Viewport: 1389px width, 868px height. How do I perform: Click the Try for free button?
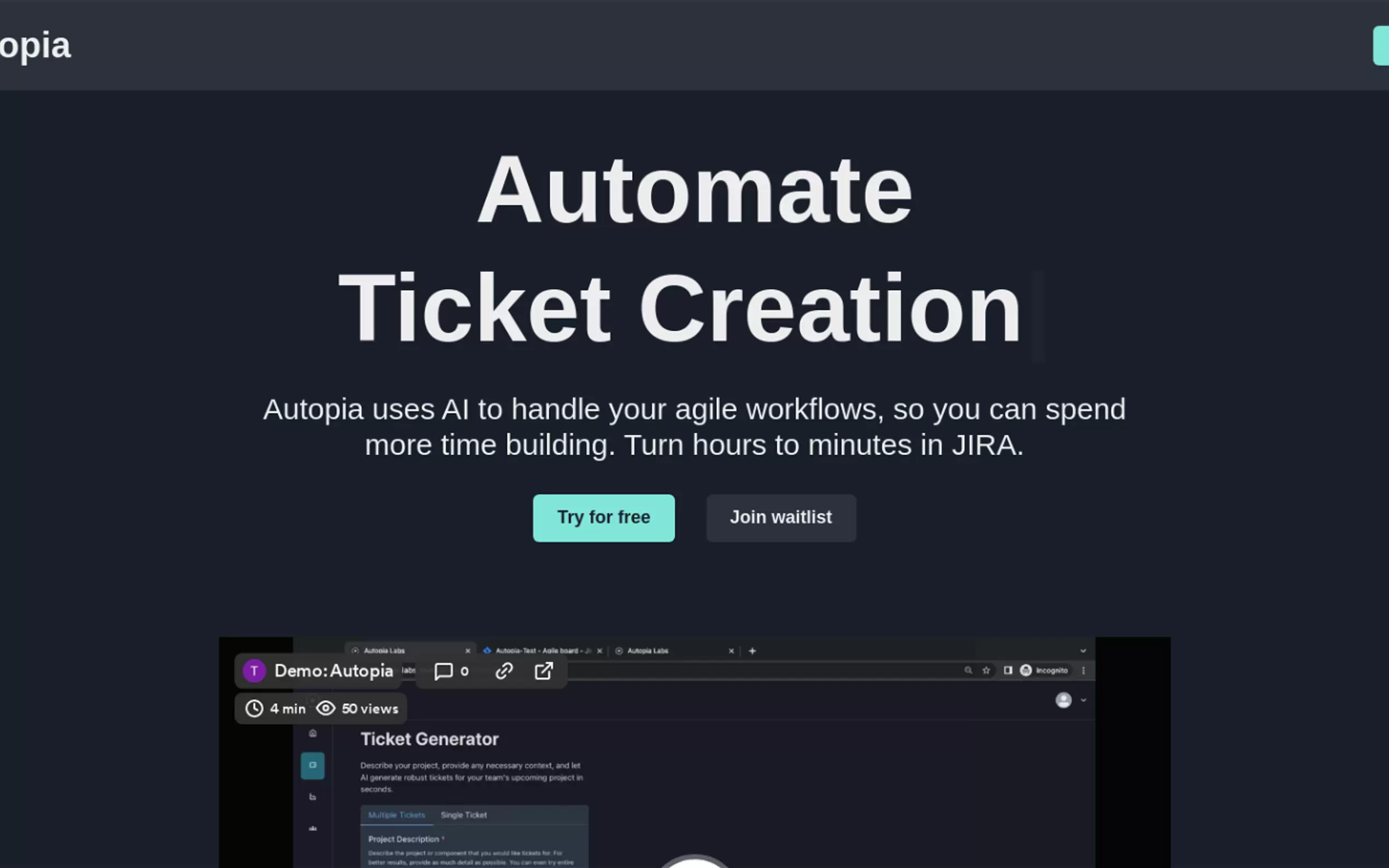click(604, 518)
